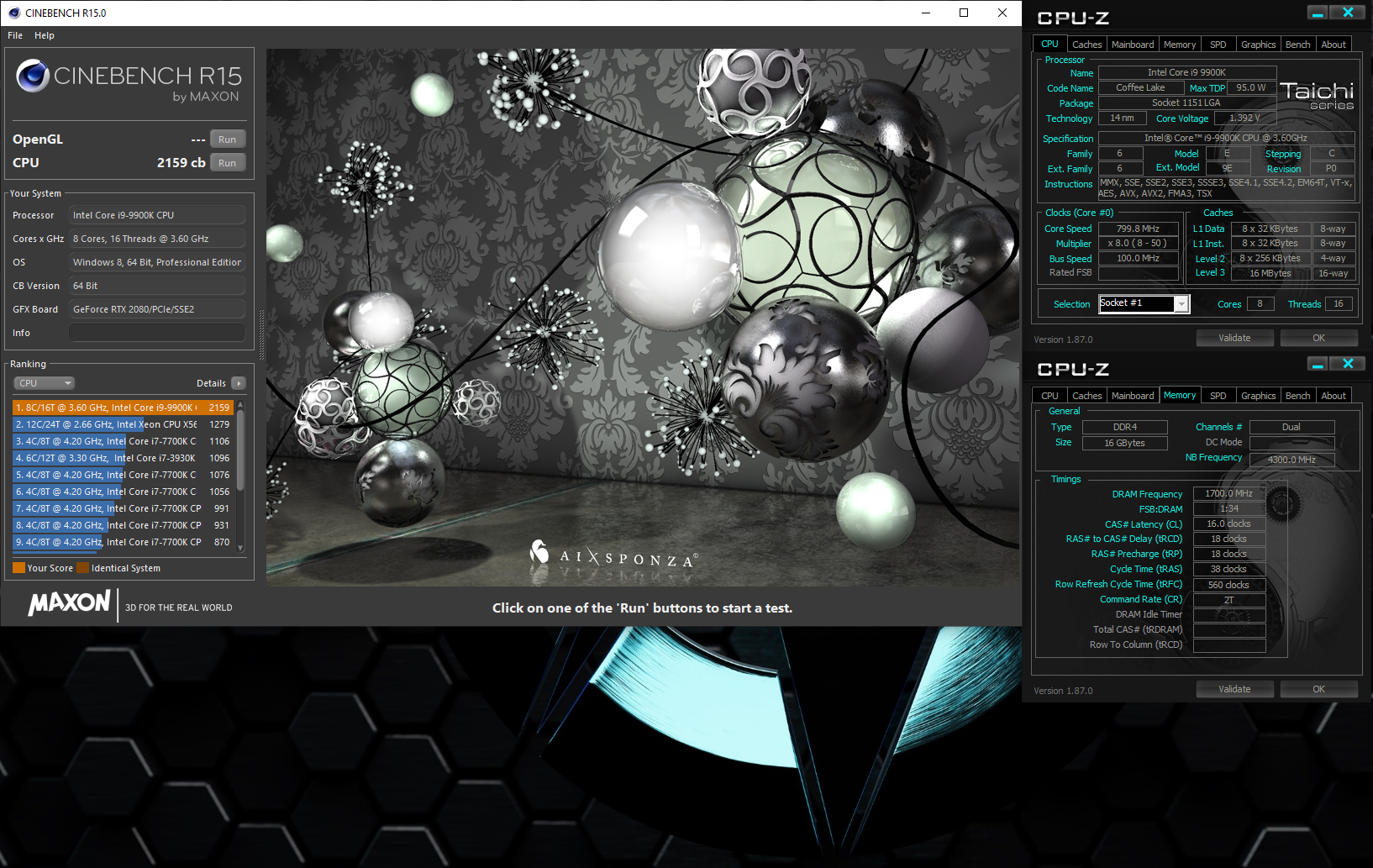Select ranking entry i7-7700K score 931
Image resolution: width=1373 pixels, height=868 pixels.
click(123, 525)
